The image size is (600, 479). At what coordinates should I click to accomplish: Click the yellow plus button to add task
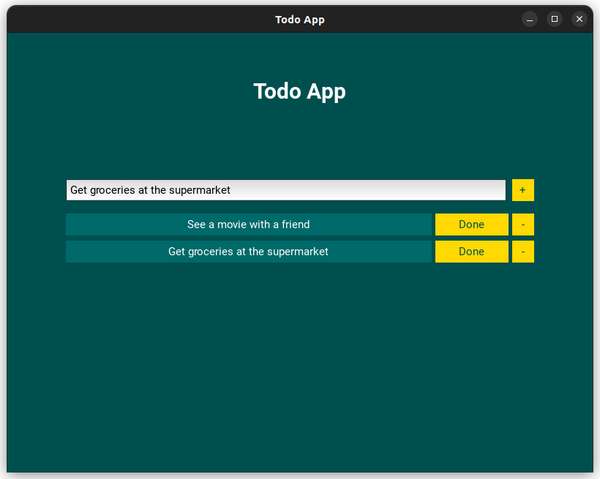pyautogui.click(x=523, y=190)
